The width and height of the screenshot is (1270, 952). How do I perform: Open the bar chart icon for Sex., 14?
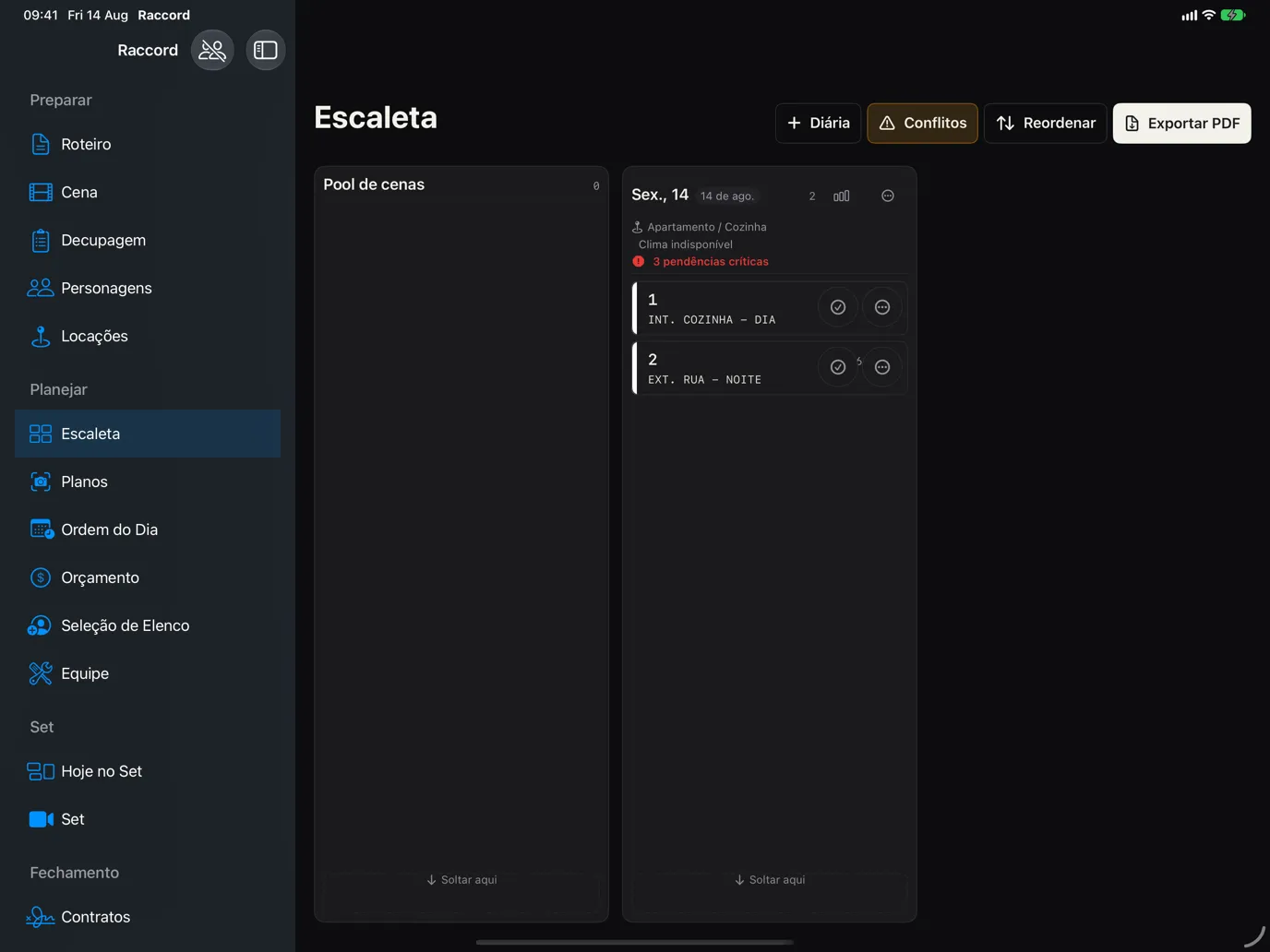(x=842, y=196)
